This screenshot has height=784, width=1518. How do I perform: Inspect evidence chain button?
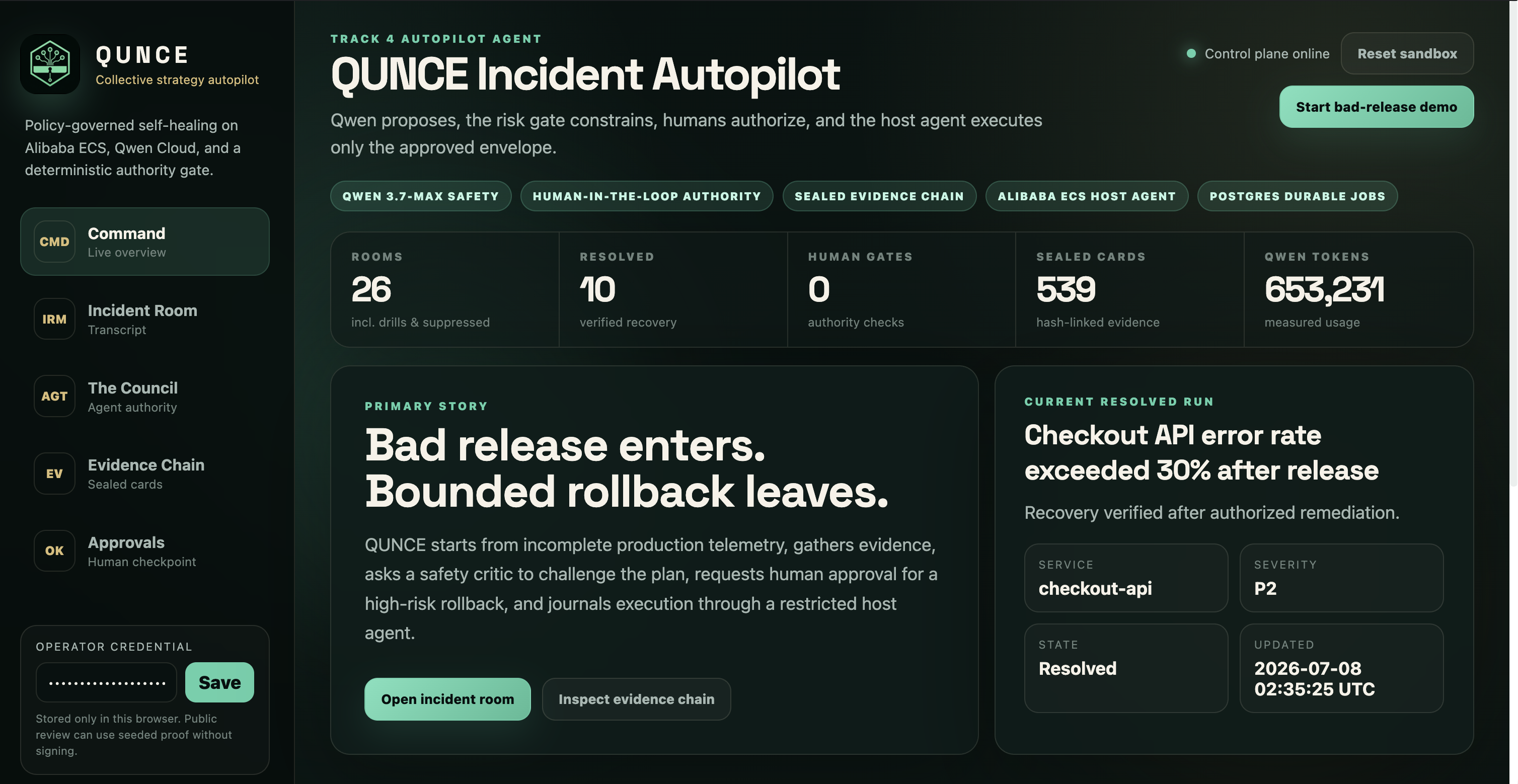636,699
